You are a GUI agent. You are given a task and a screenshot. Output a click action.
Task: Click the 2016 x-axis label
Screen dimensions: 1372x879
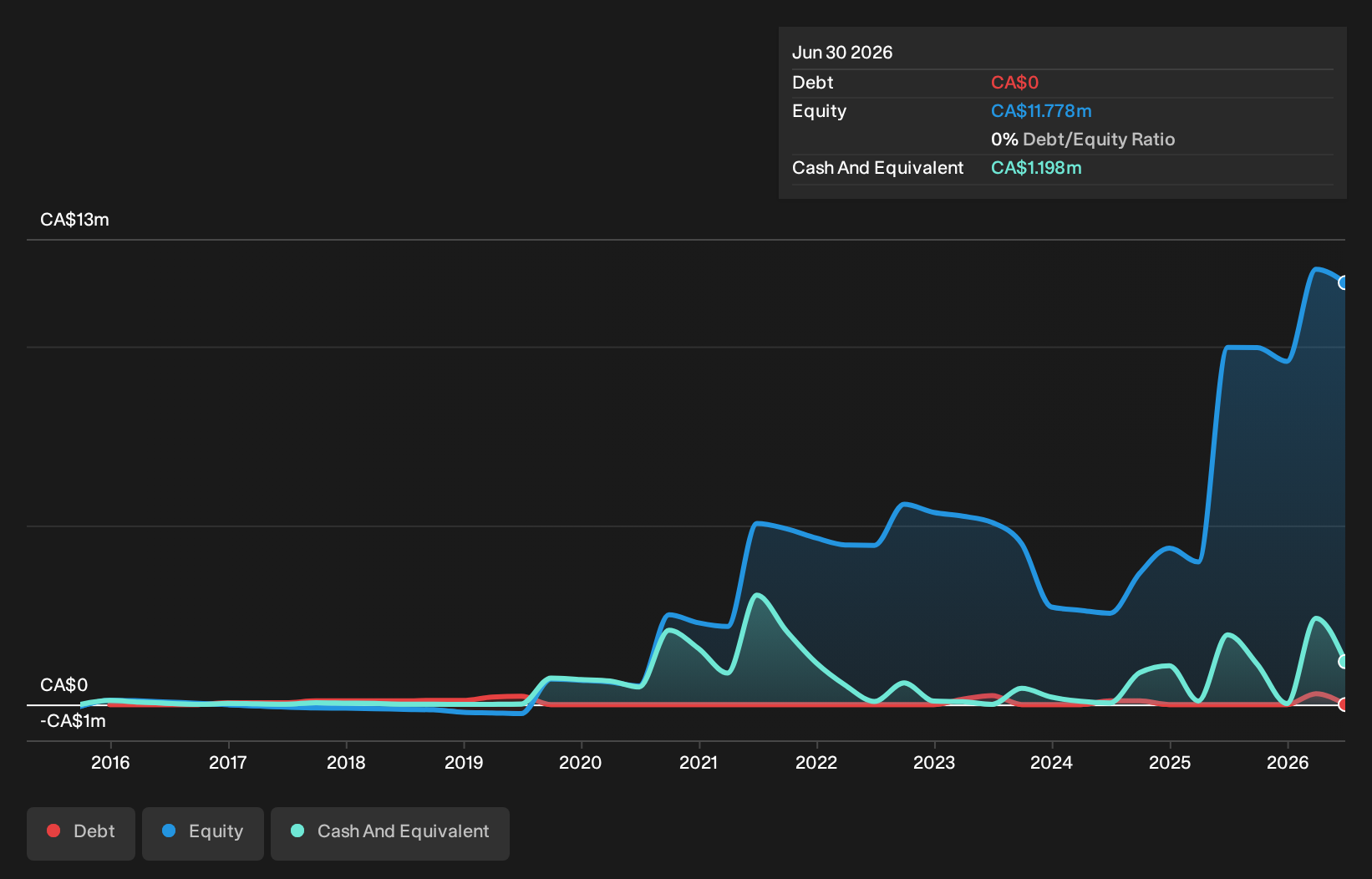(110, 762)
